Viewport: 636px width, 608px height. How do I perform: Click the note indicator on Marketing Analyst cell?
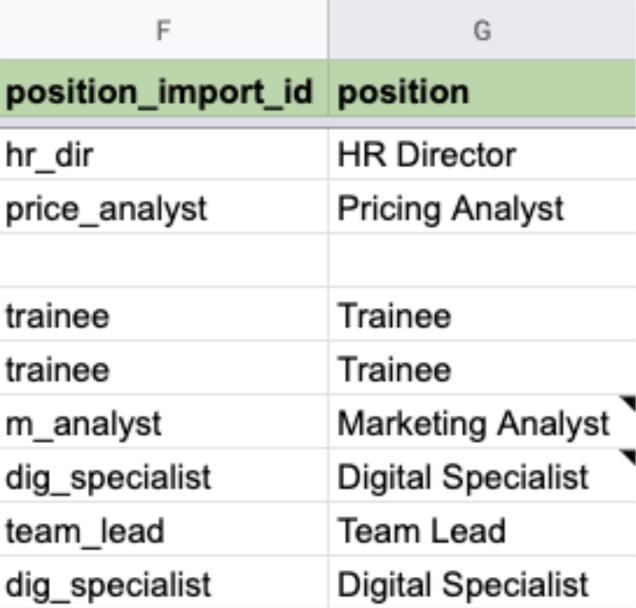pos(629,402)
